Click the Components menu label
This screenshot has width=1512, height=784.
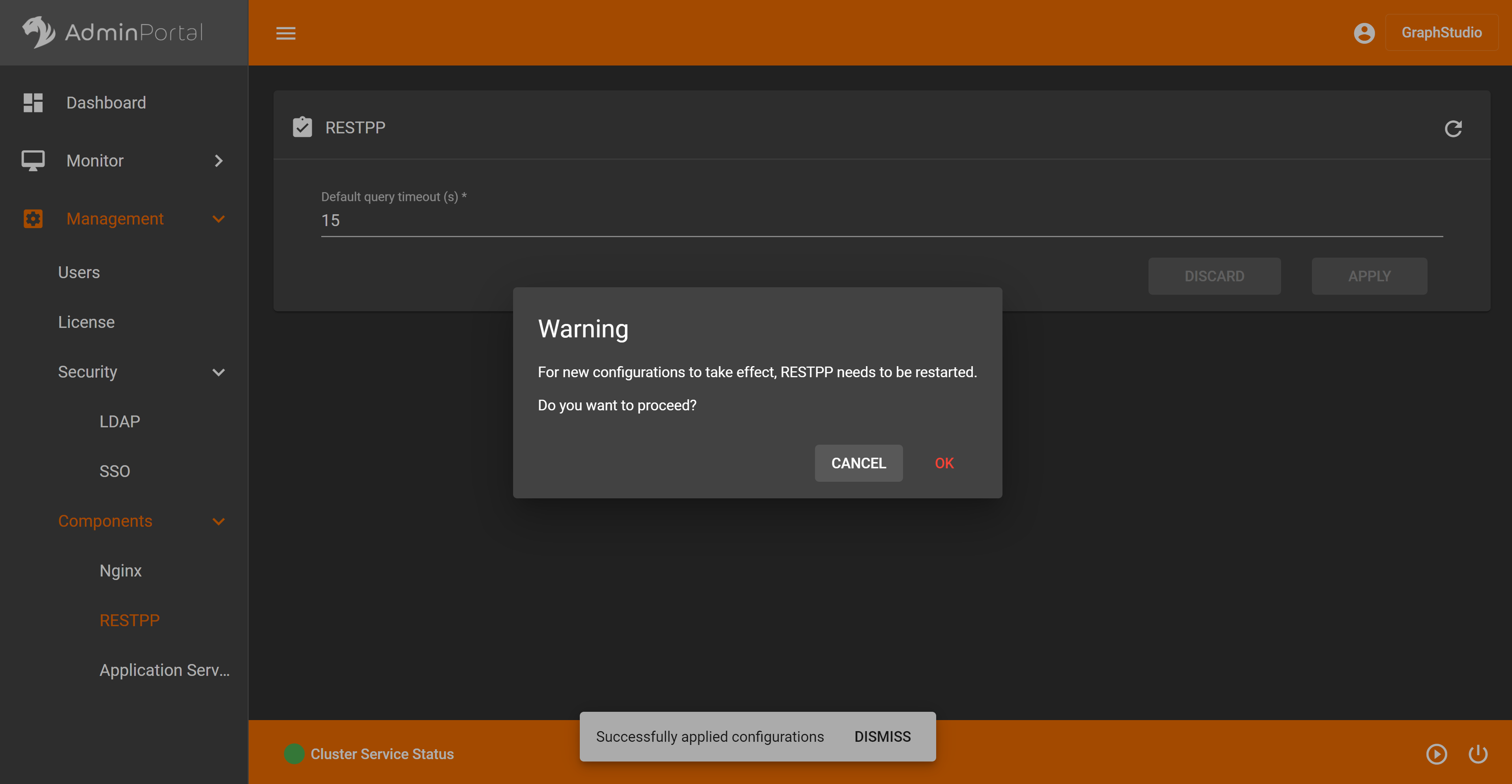tap(105, 521)
